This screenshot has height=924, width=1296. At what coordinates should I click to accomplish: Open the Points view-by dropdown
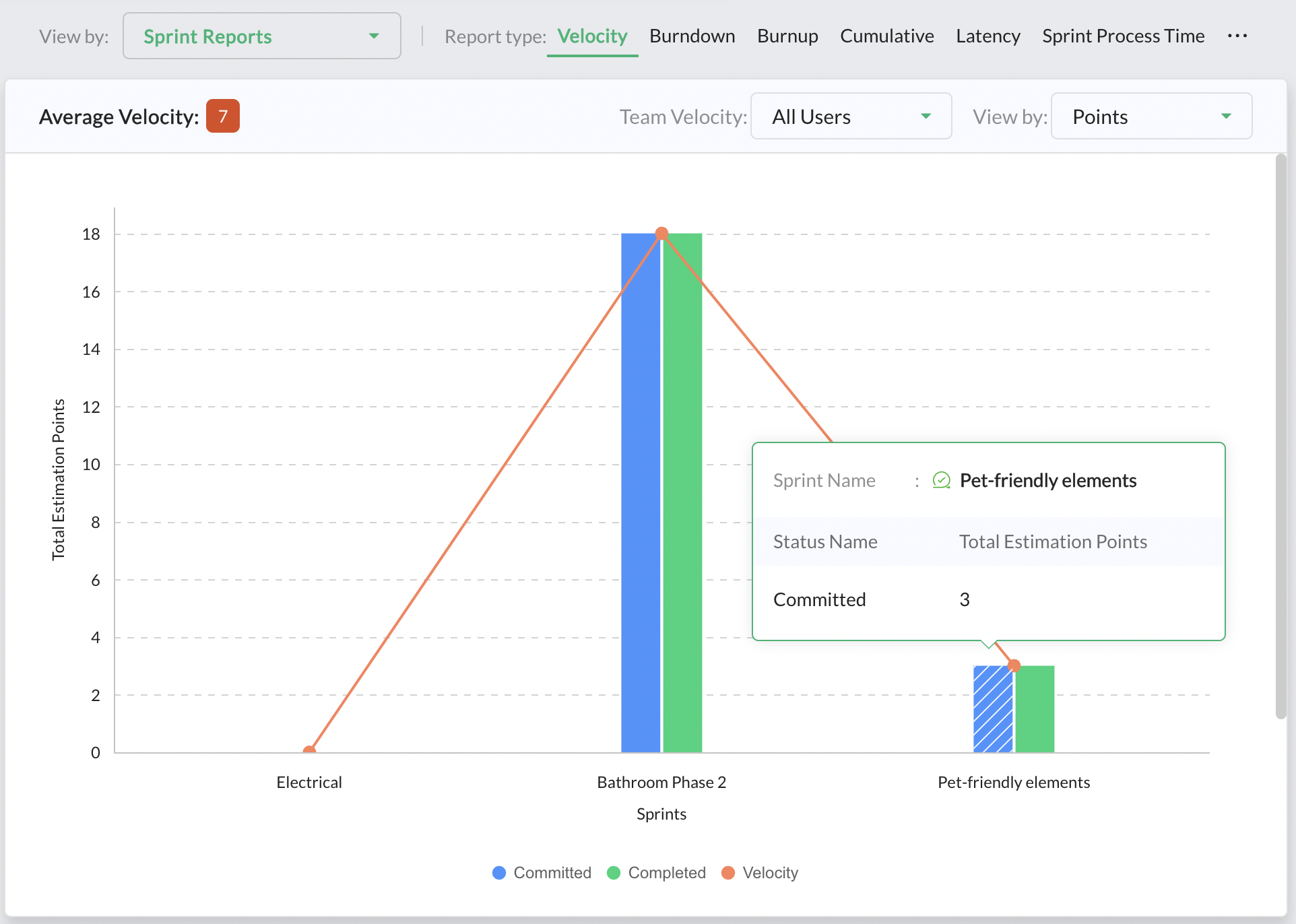[1151, 117]
